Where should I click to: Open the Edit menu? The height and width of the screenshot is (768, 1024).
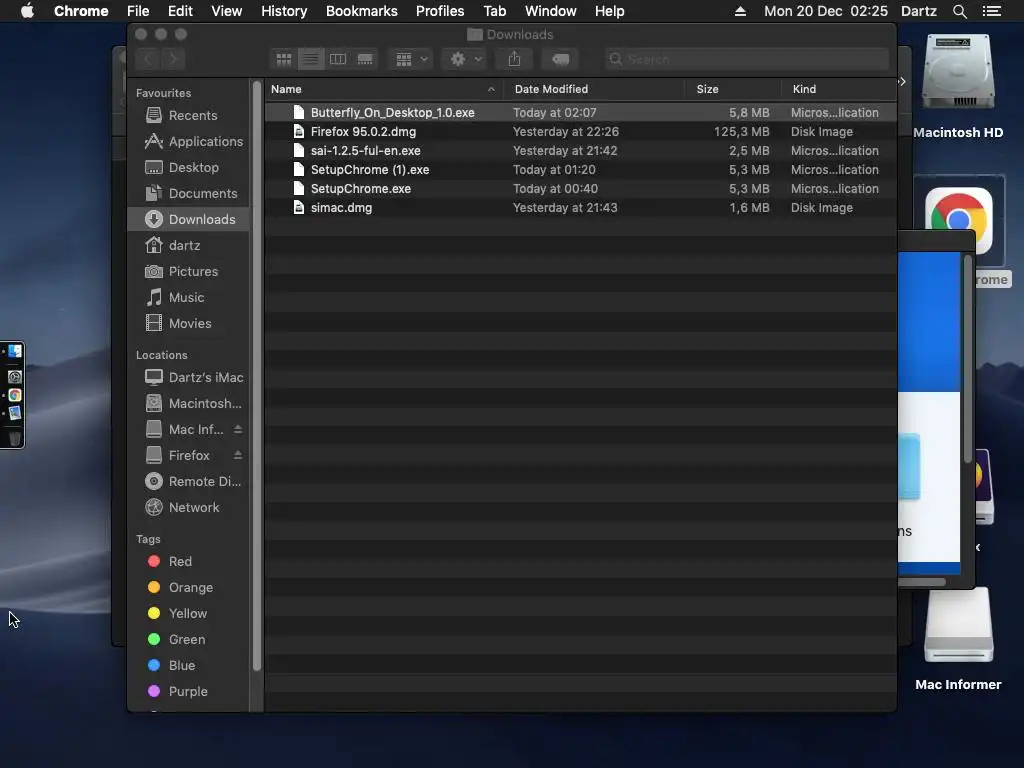[x=180, y=11]
